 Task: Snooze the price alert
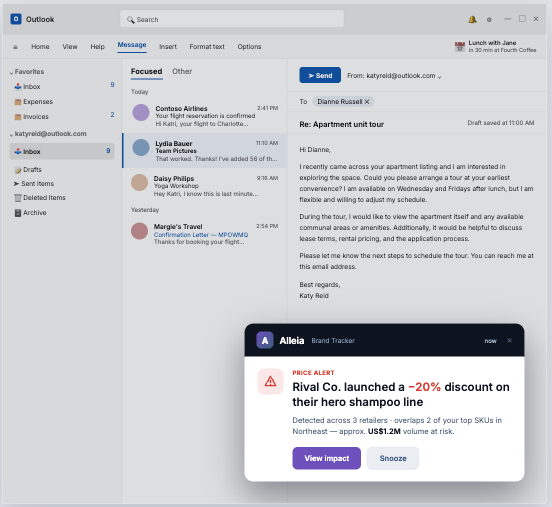pyautogui.click(x=393, y=458)
